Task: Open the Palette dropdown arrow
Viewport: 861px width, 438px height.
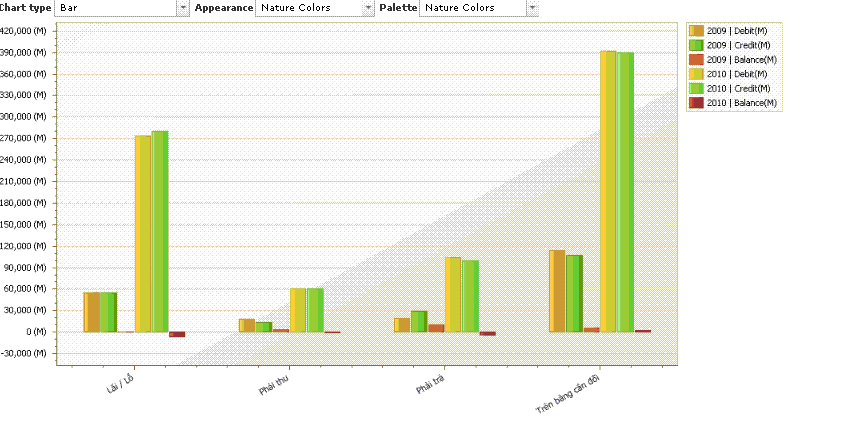Action: pos(532,8)
